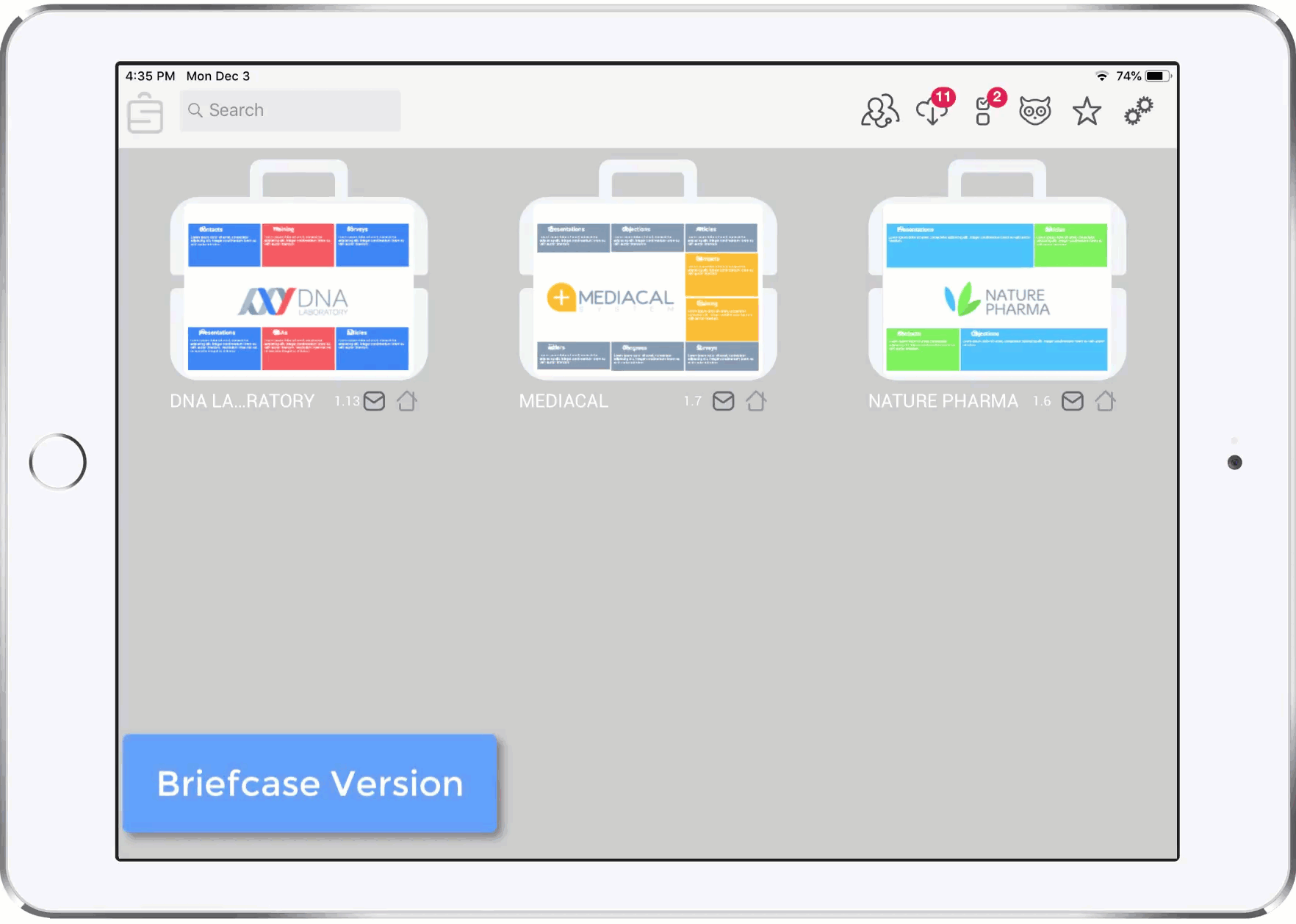The image size is (1296, 924).
Task: Select the DNA LA...RATORY label
Action: pos(242,401)
